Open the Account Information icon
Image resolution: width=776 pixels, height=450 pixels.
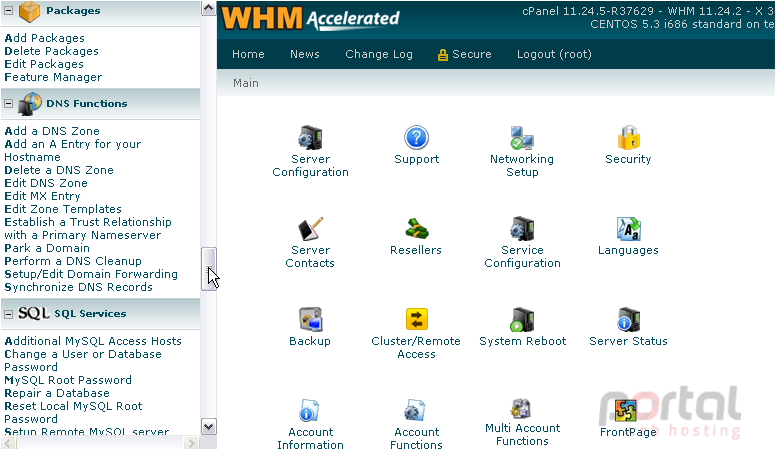[x=310, y=410]
